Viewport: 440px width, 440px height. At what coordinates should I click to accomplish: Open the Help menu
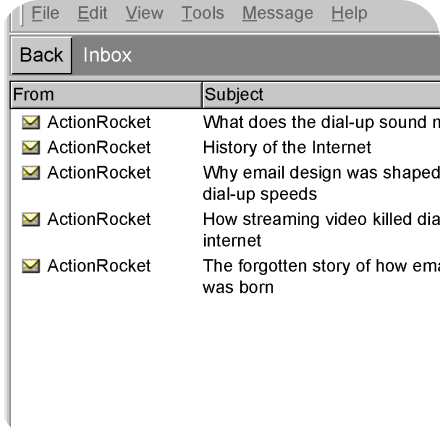[x=349, y=14]
